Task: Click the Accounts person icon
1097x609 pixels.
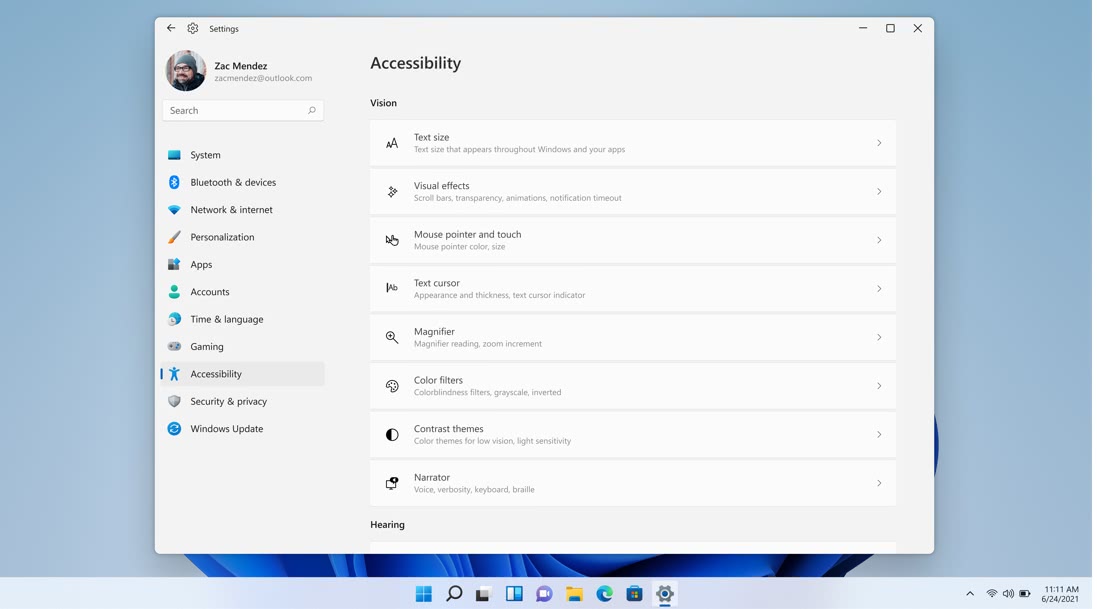Action: [x=174, y=291]
